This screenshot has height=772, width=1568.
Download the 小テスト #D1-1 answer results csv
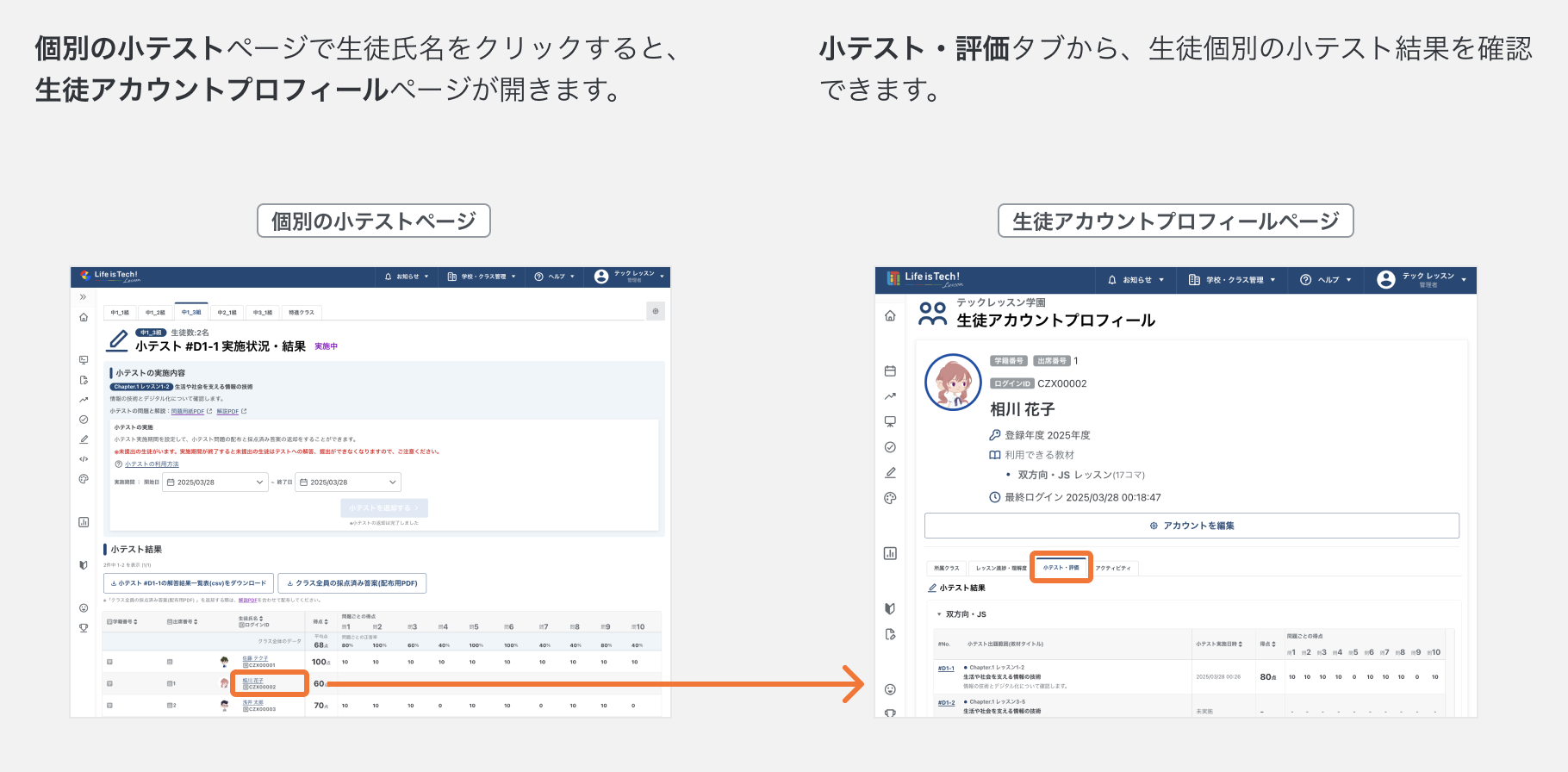pos(189,583)
